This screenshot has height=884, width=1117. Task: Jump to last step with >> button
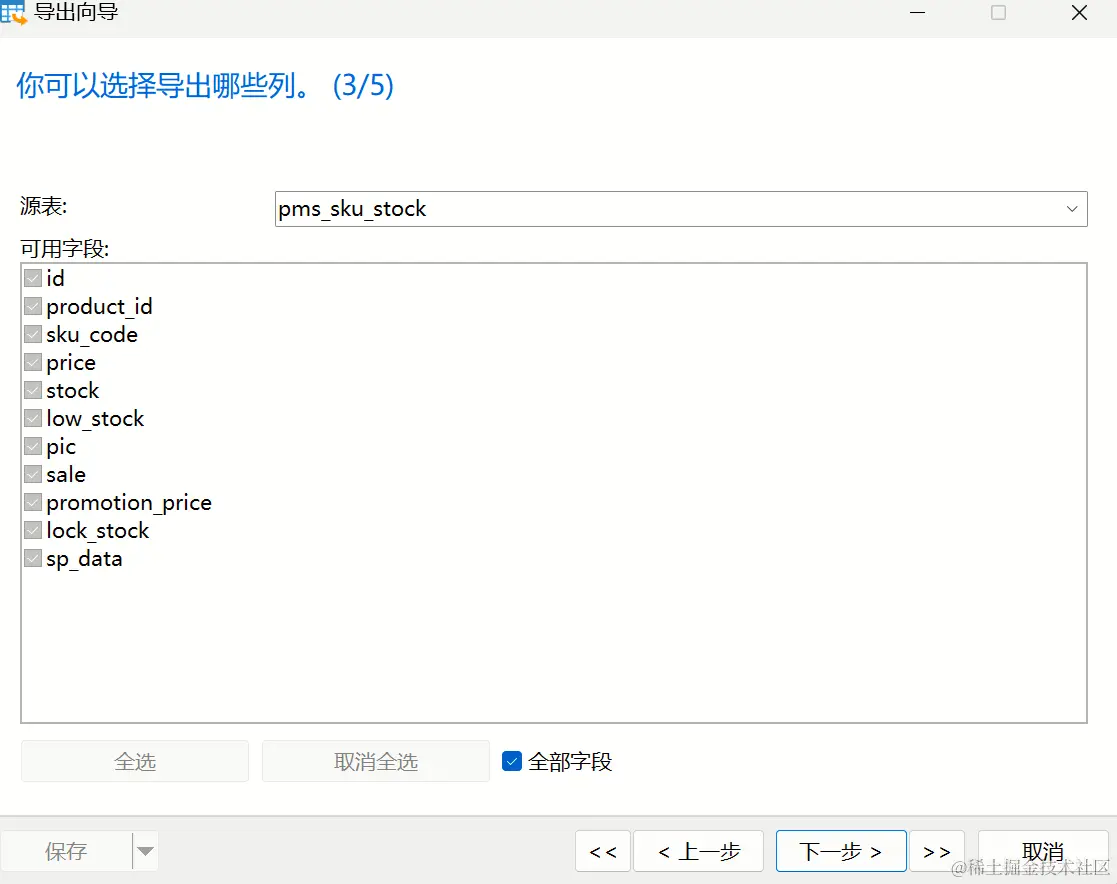[937, 851]
